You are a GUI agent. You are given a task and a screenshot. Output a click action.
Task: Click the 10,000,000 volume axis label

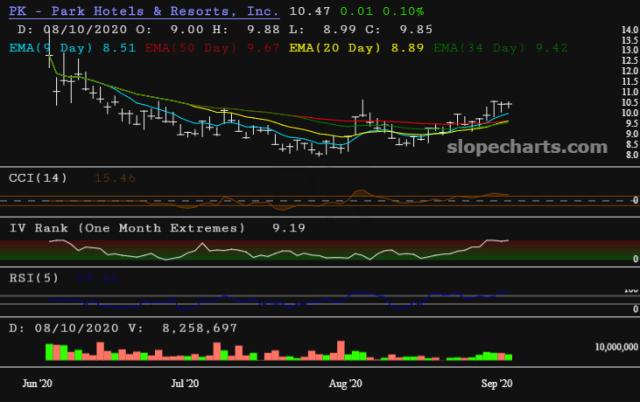pos(608,346)
